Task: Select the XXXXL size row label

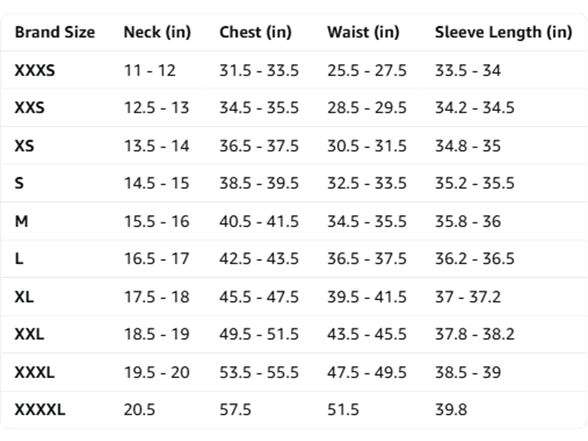Action: pyautogui.click(x=40, y=410)
